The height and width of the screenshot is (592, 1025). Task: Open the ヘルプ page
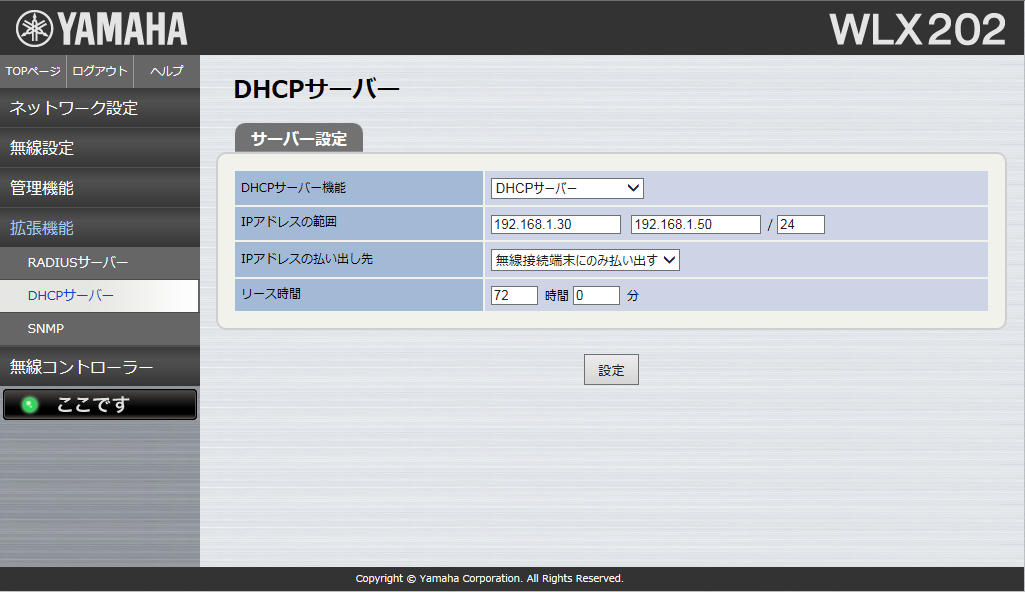(165, 71)
